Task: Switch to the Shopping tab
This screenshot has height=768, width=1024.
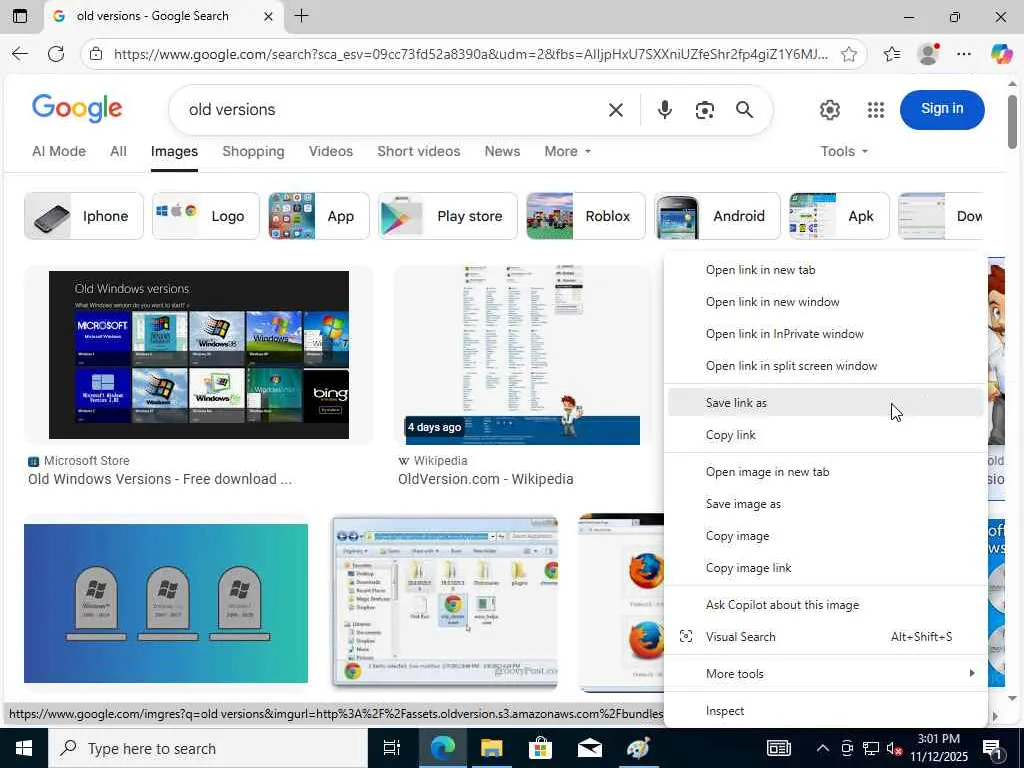Action: point(253,152)
